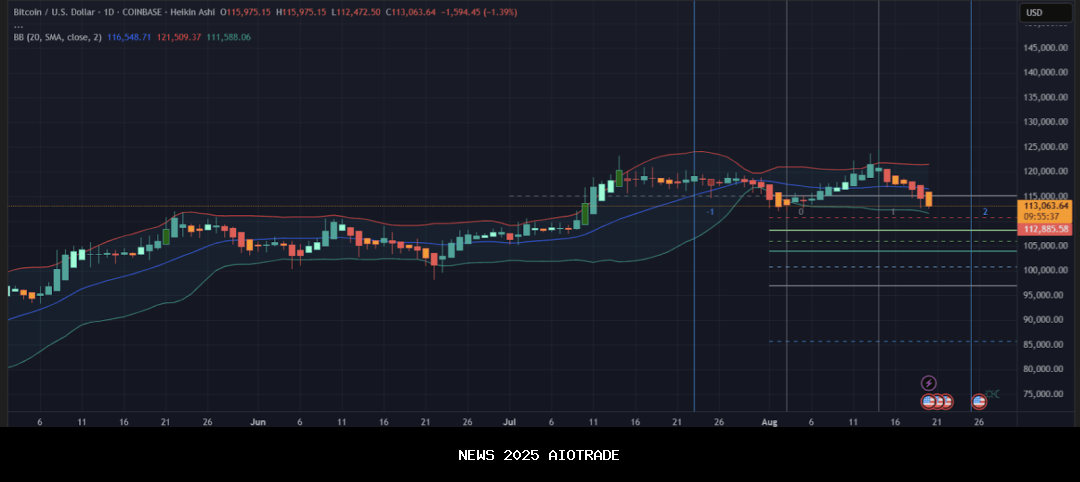Click the green sun and moon icon
This screenshot has width=1080, height=482.
tap(992, 392)
